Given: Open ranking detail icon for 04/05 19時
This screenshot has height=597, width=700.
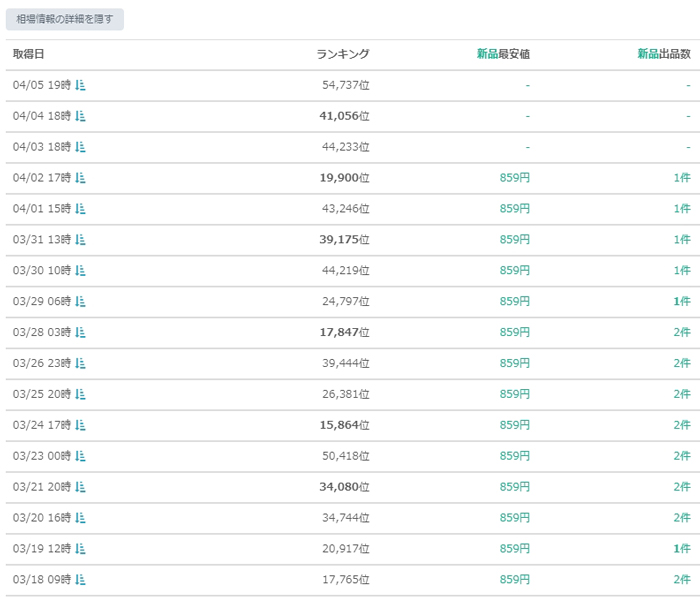Looking at the screenshot, I should point(80,85).
